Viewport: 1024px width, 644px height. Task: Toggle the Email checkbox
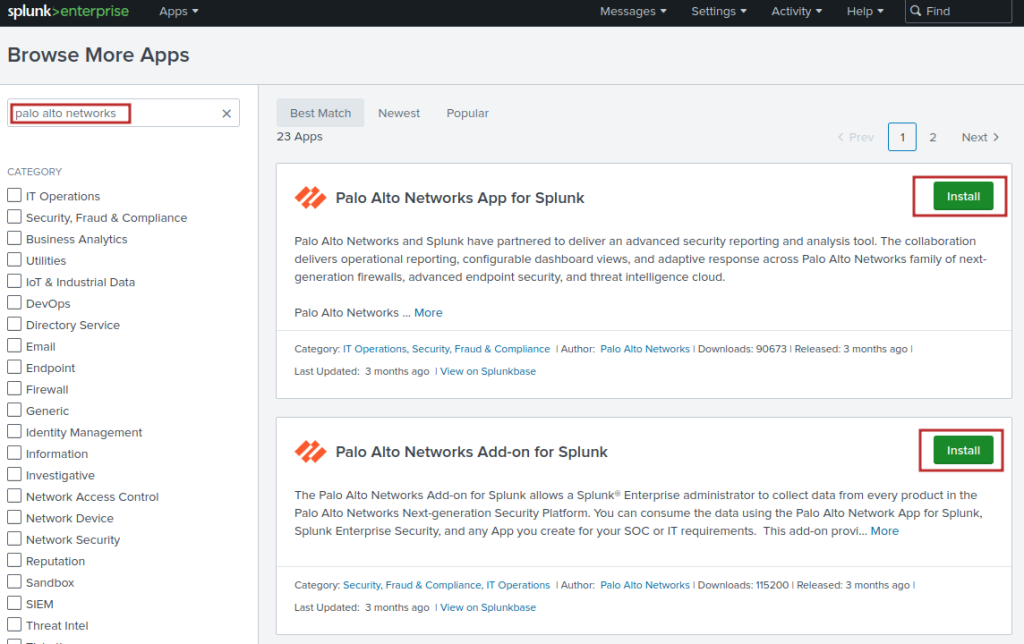click(x=14, y=346)
